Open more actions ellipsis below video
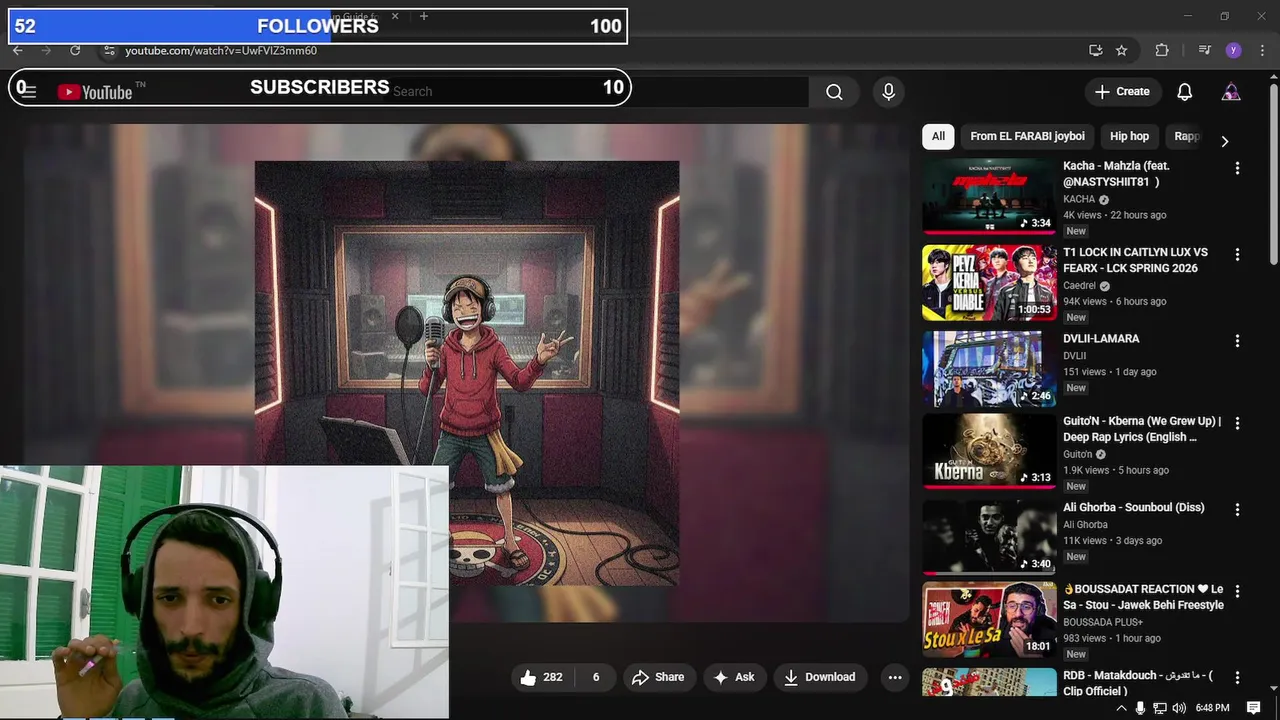The width and height of the screenshot is (1280, 720). click(895, 677)
